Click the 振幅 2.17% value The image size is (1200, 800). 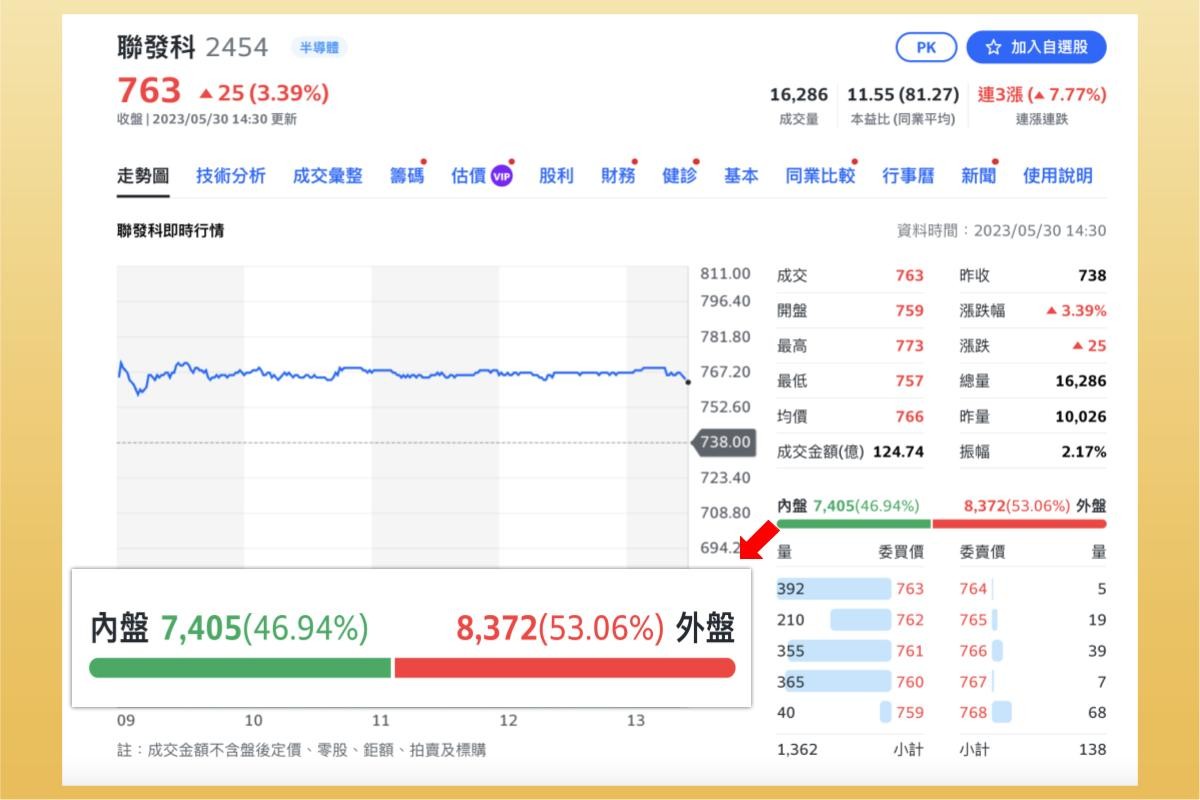[x=1085, y=451]
